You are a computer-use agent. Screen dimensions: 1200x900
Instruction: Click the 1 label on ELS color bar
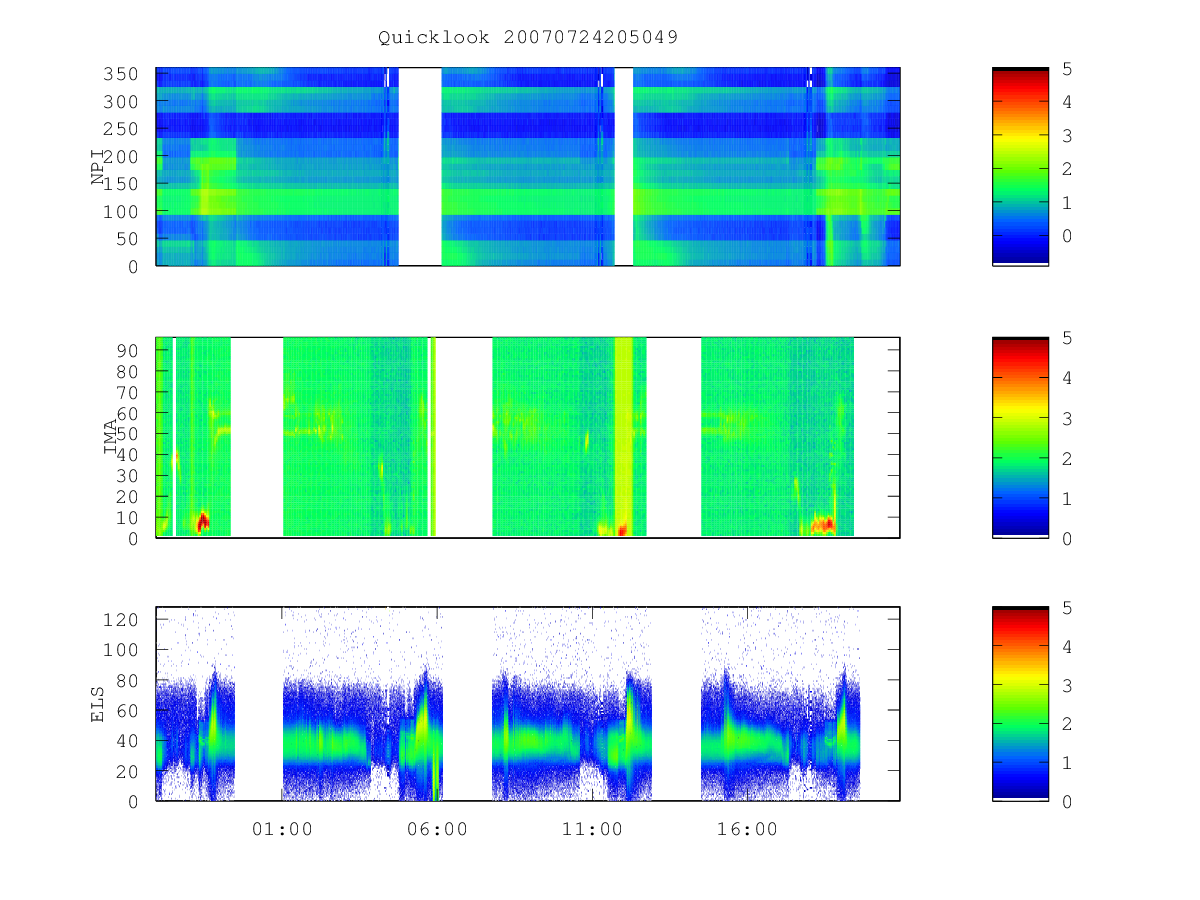click(x=1068, y=763)
